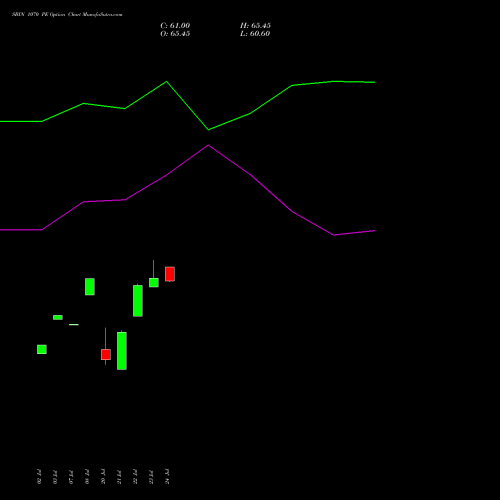This screenshot has height=500, width=500.
Task: Click the '24 Jul' date axis label
Action: [167, 477]
